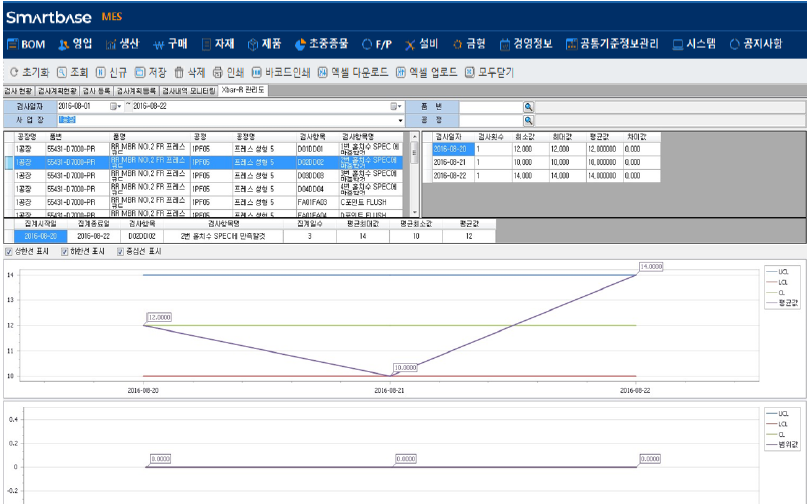Click 엑셀 다운로드 to export Excel
The image size is (807, 504).
(x=353, y=73)
